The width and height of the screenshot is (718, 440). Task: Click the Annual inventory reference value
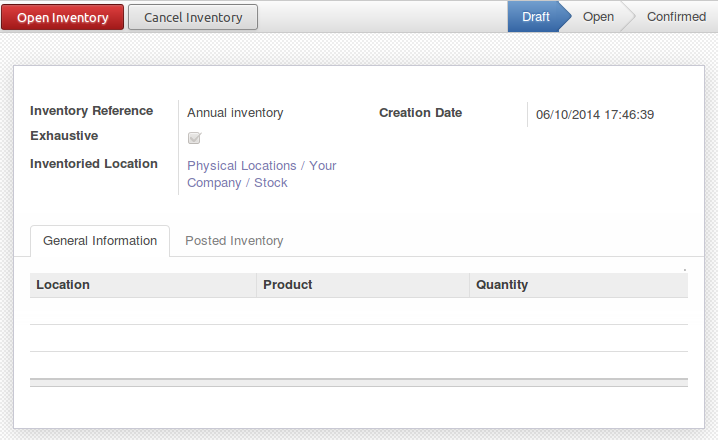[x=235, y=113]
